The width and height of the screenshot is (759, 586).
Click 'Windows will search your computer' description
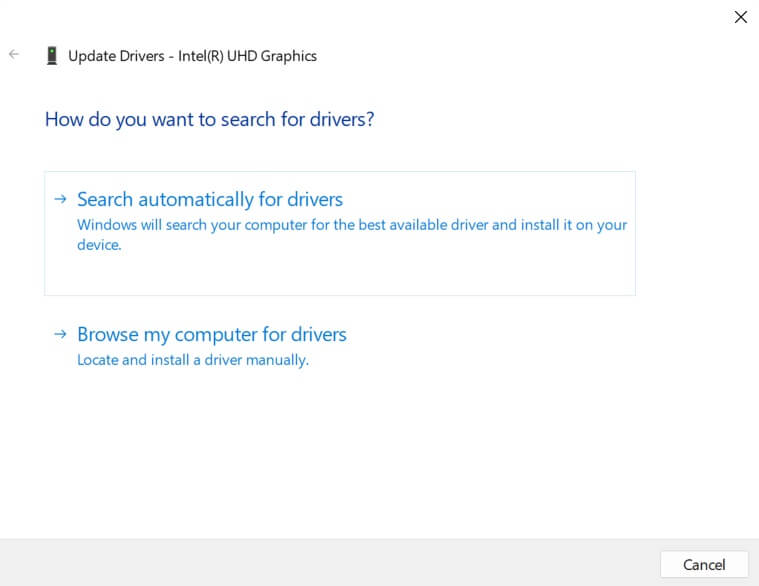pos(352,235)
